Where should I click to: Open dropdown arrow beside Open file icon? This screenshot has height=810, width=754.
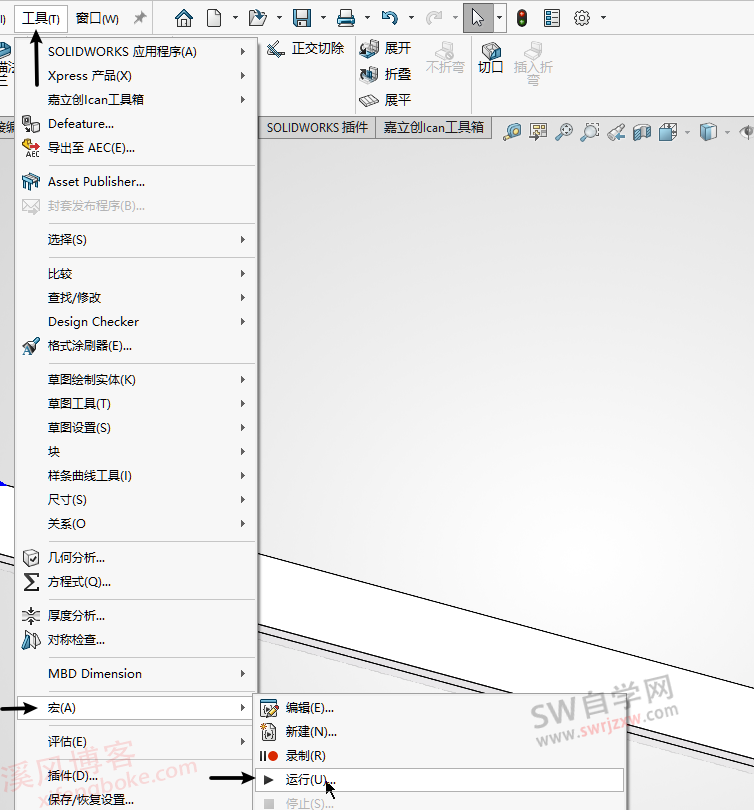(279, 18)
